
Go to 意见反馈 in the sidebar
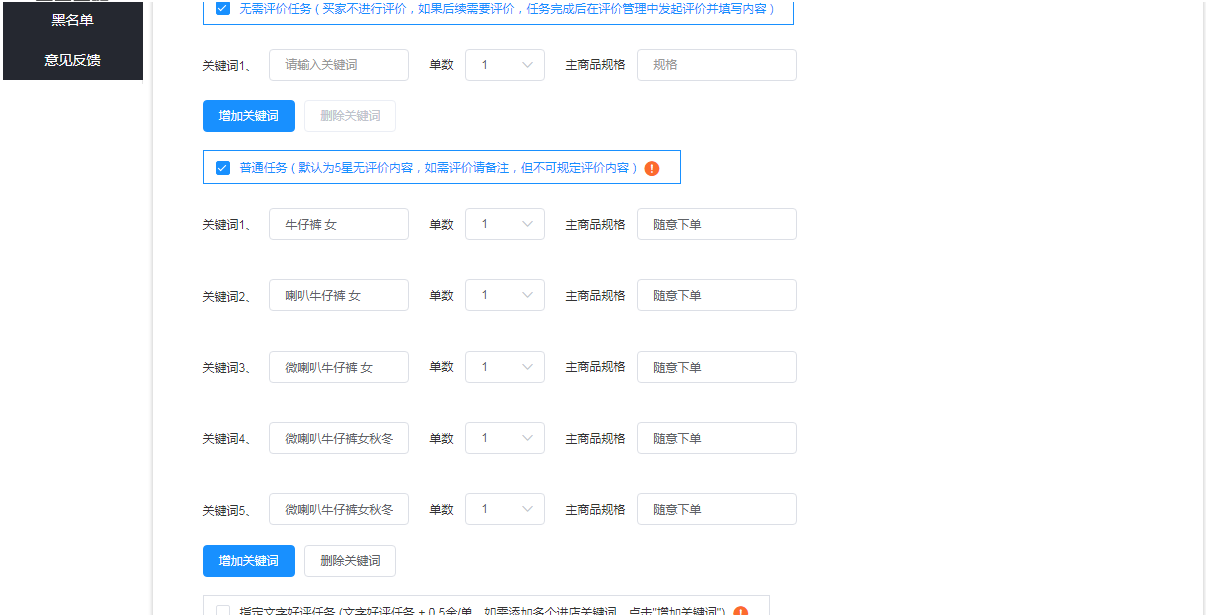[72, 60]
